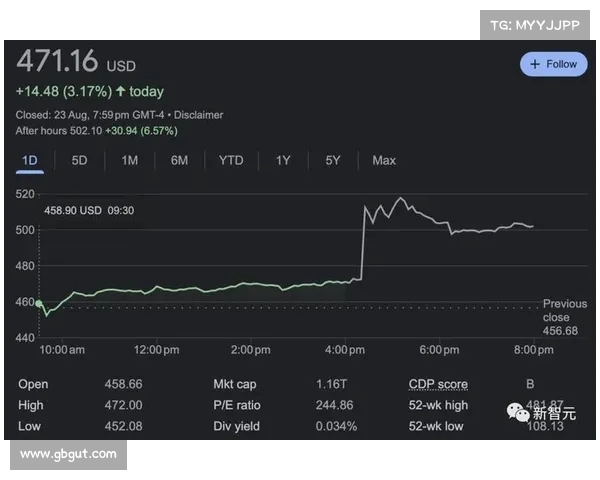Click the plus icon in Follow button
The height and width of the screenshot is (480, 600).
[535, 64]
